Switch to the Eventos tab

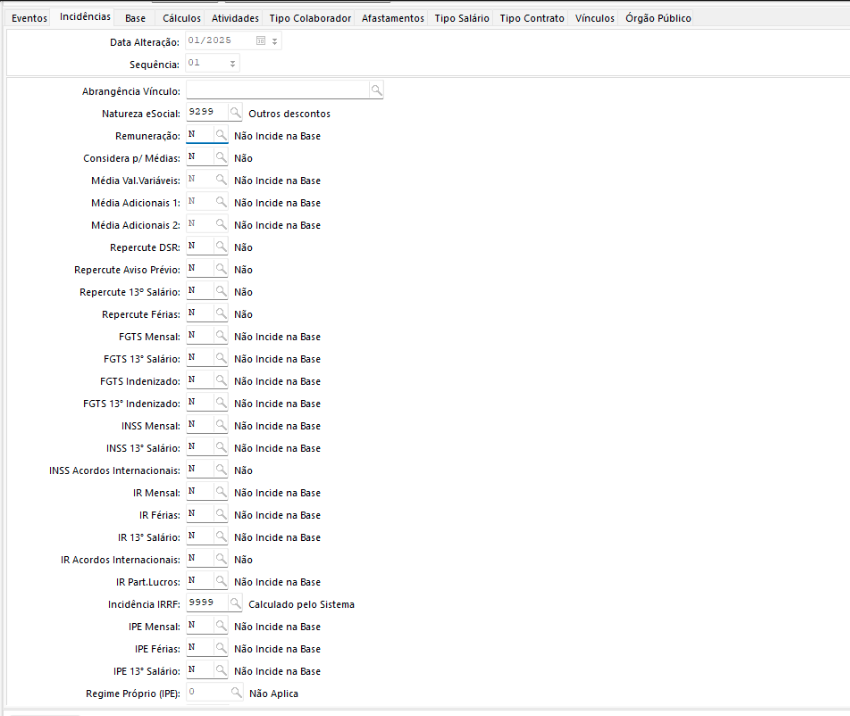(29, 18)
